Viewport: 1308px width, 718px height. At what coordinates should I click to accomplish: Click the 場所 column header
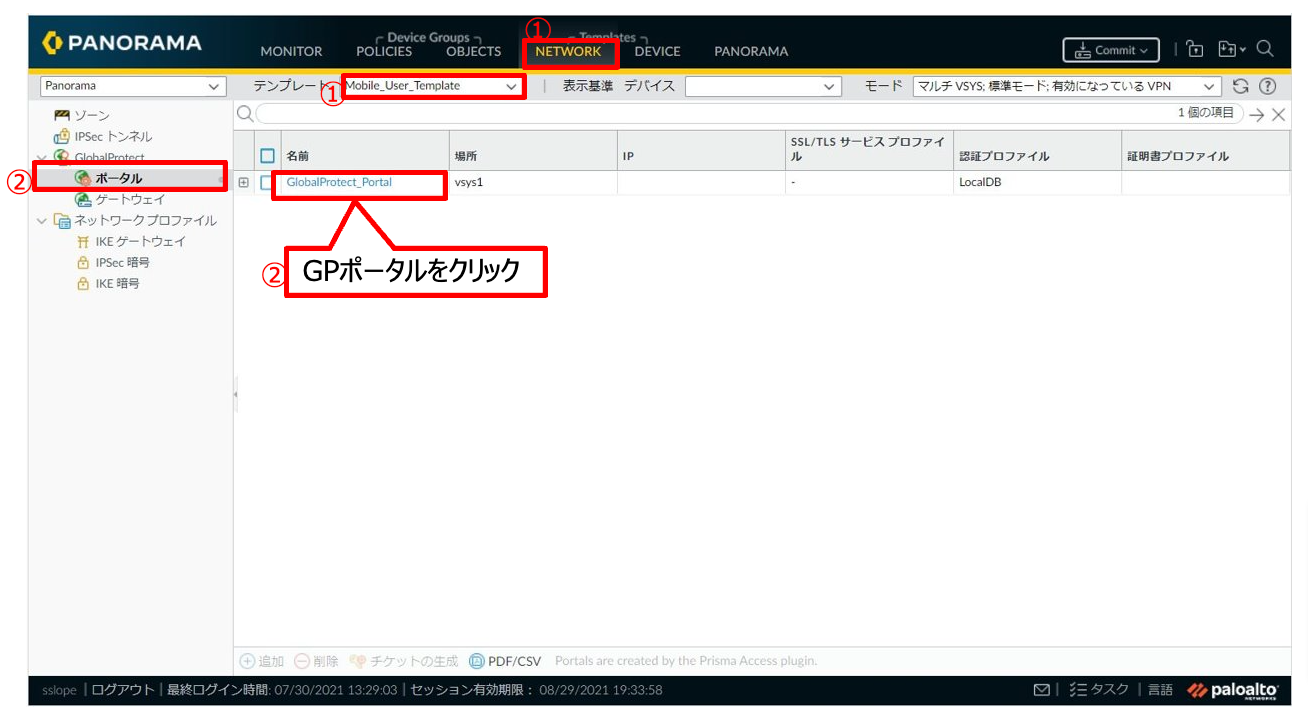[466, 156]
